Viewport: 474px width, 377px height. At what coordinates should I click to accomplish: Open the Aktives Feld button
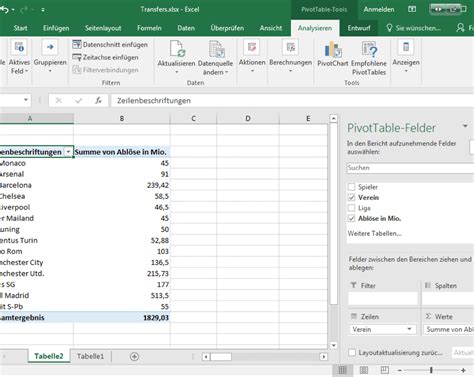19,57
